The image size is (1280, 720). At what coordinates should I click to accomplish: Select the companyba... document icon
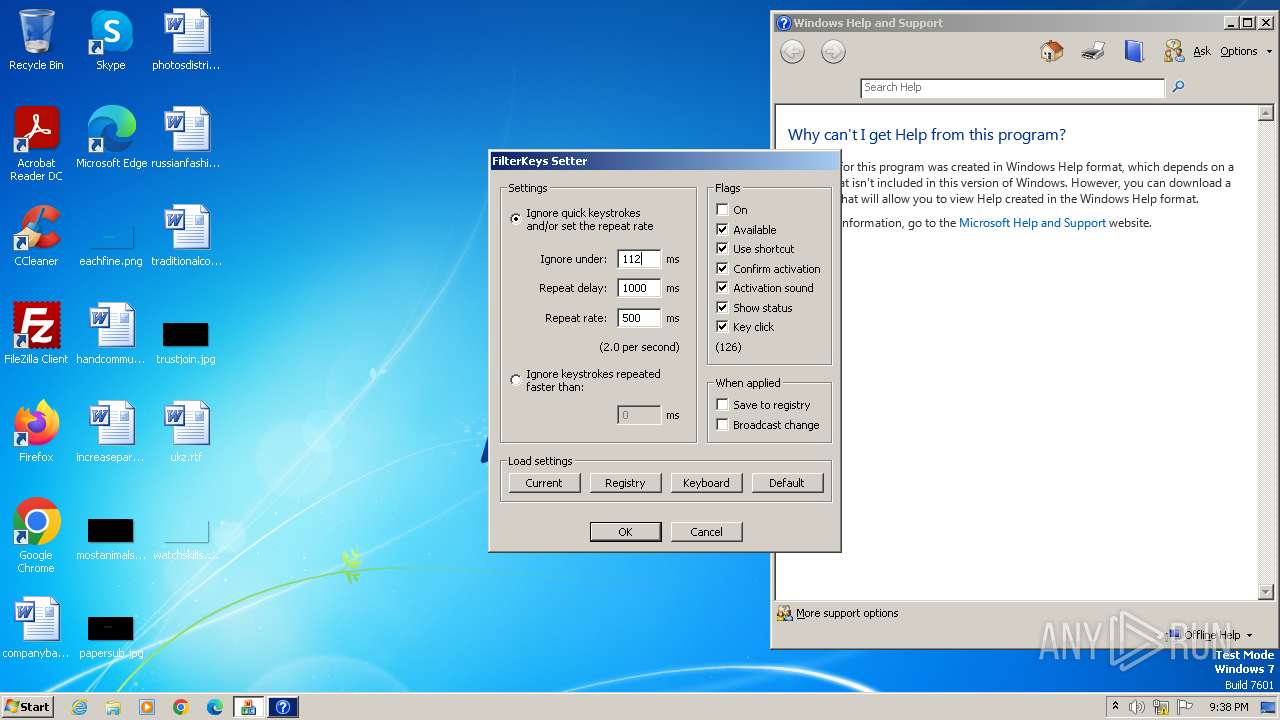tap(36, 627)
